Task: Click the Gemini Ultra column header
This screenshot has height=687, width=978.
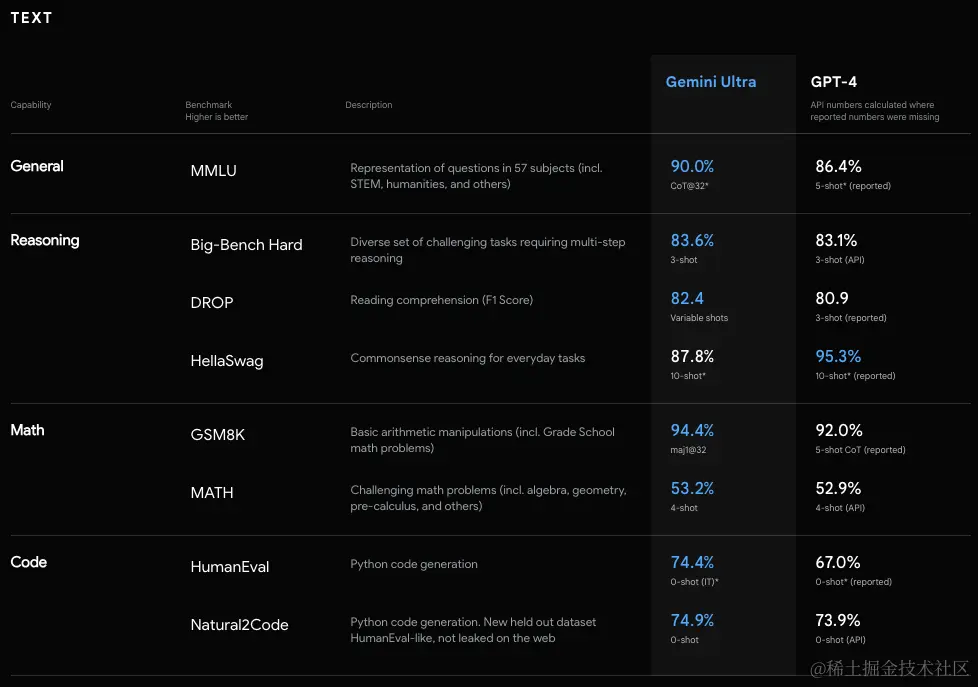Action: pos(711,82)
